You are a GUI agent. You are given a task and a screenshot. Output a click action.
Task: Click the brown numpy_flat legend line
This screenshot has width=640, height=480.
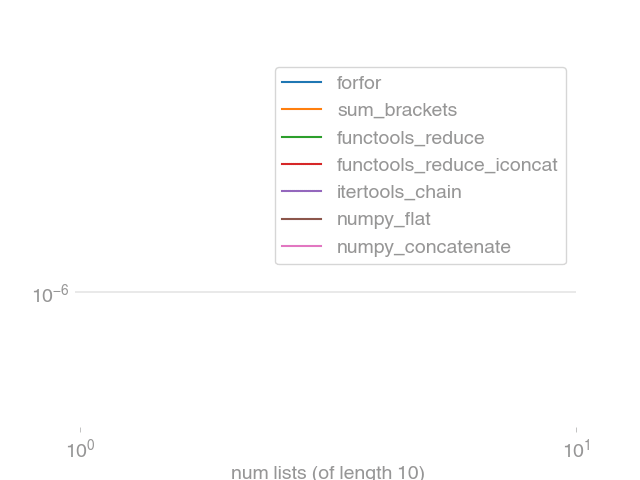(302, 219)
